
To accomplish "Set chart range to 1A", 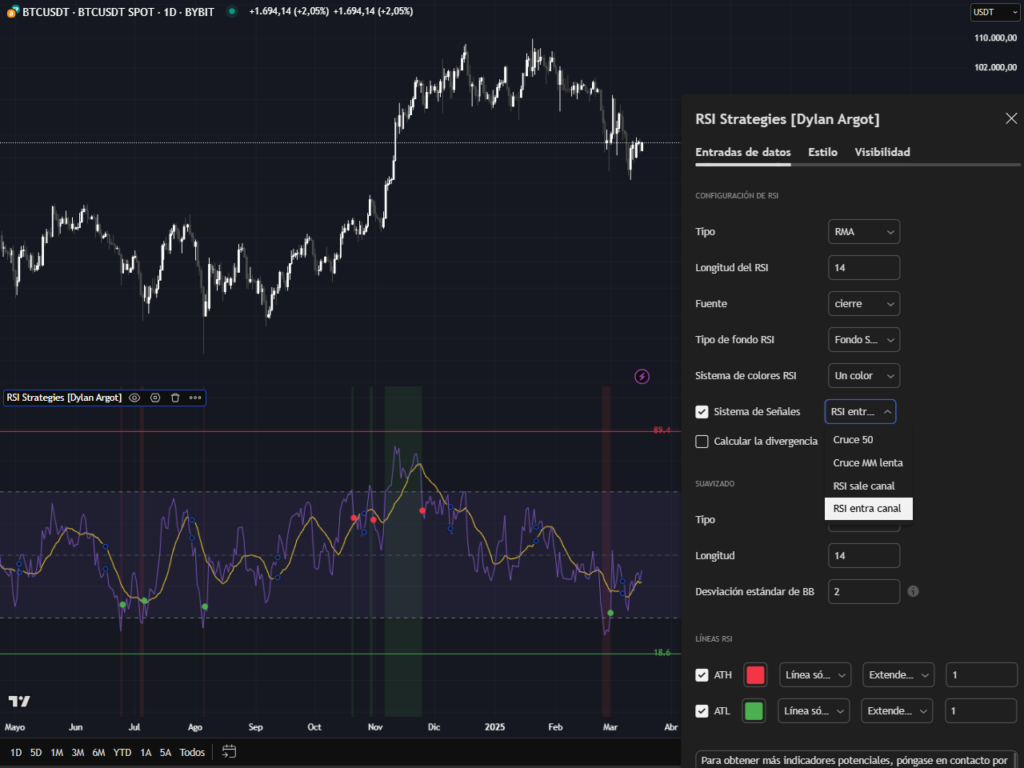I will coord(146,752).
